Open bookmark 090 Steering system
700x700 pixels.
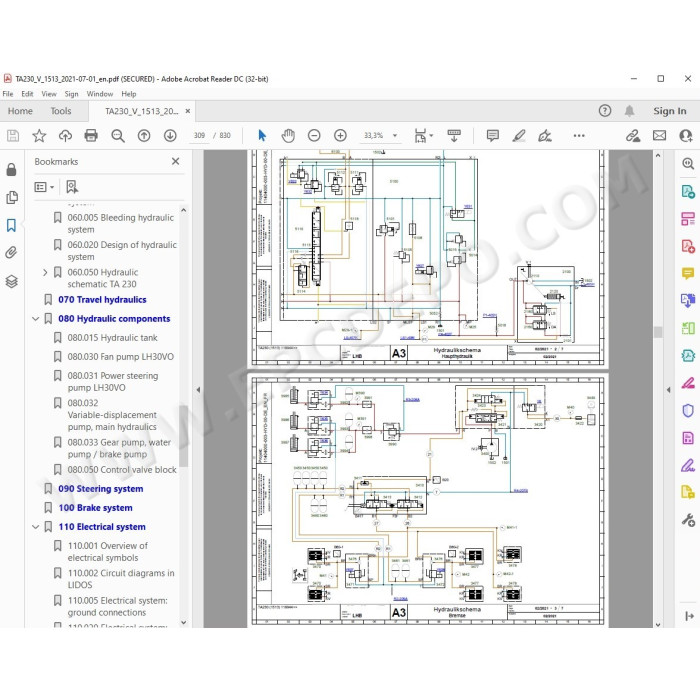(x=101, y=489)
